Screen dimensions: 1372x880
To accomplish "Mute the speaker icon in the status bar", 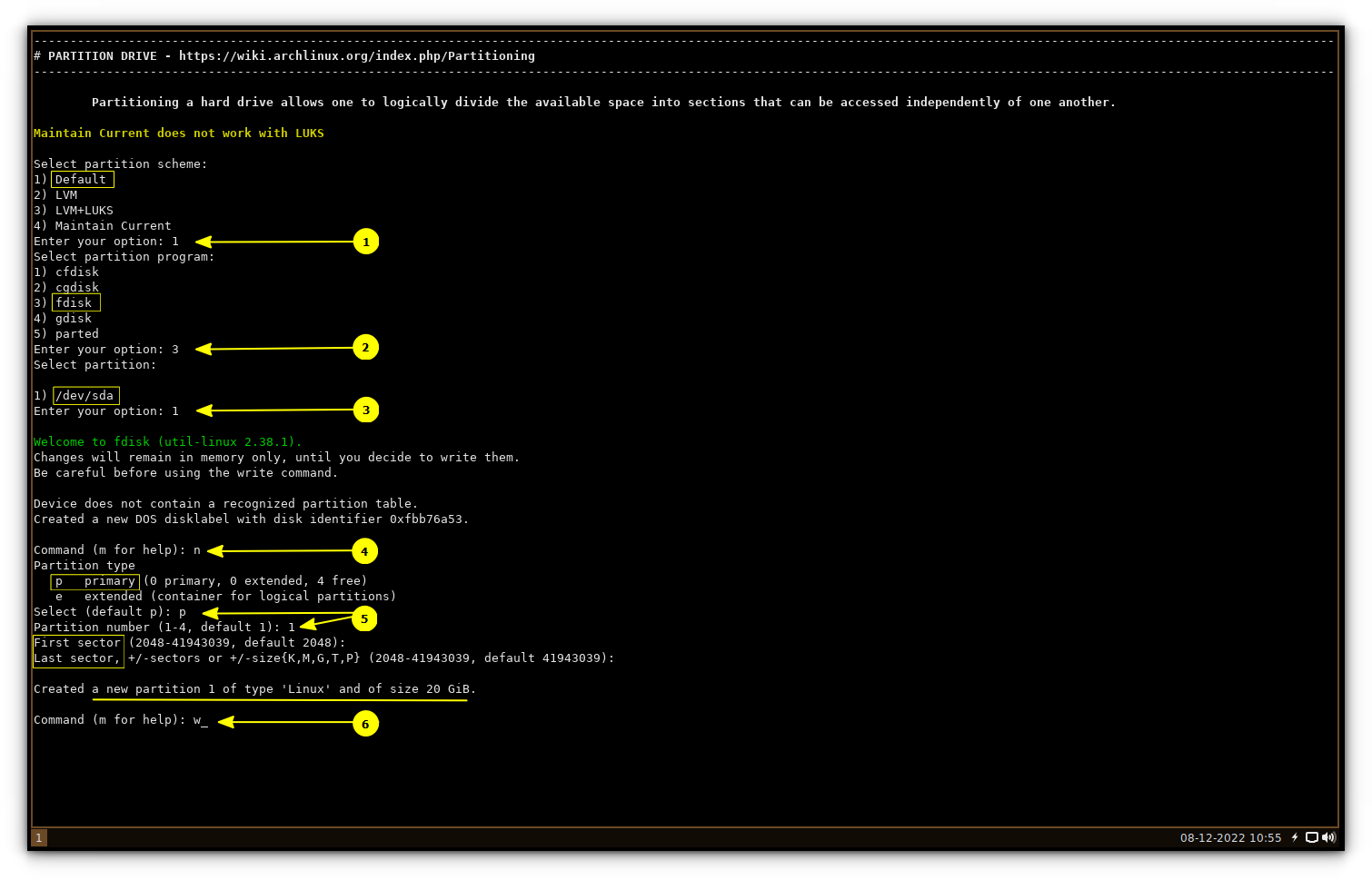I will [1328, 837].
